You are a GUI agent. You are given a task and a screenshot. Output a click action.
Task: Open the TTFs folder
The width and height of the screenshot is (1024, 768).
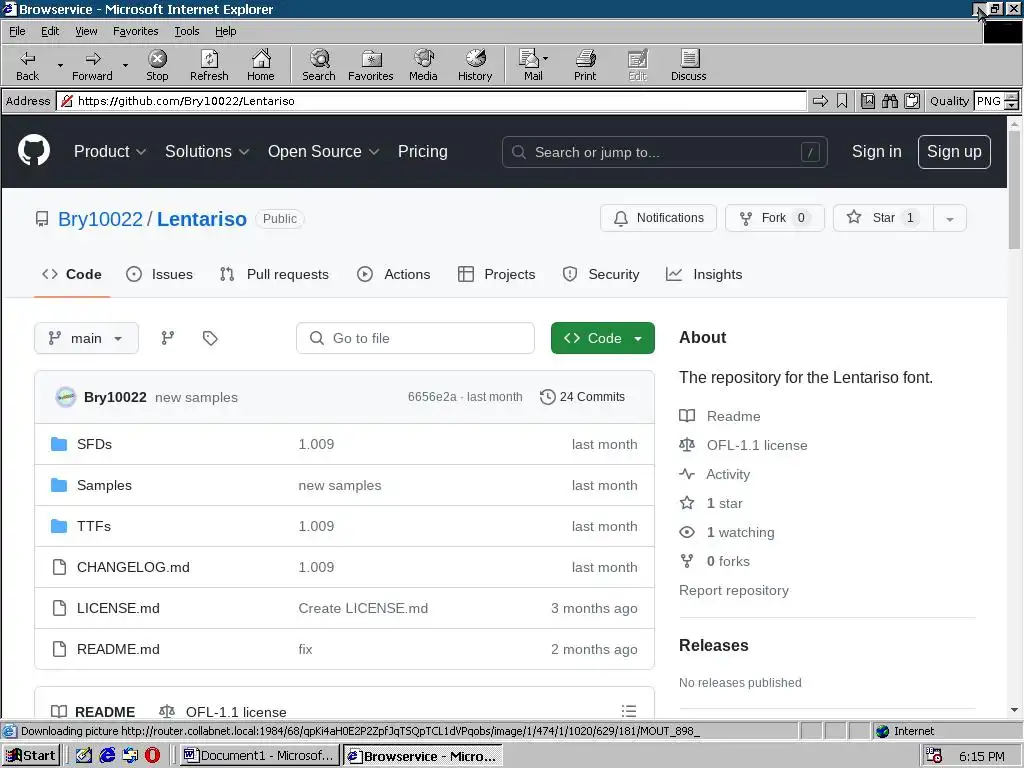coord(94,526)
